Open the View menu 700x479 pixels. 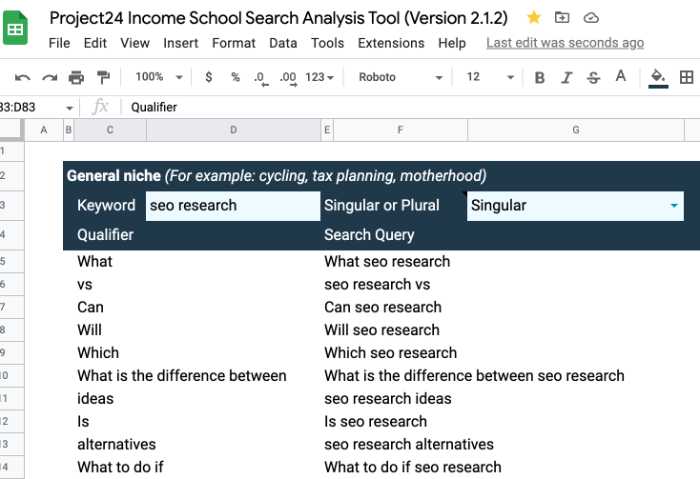pyautogui.click(x=135, y=43)
